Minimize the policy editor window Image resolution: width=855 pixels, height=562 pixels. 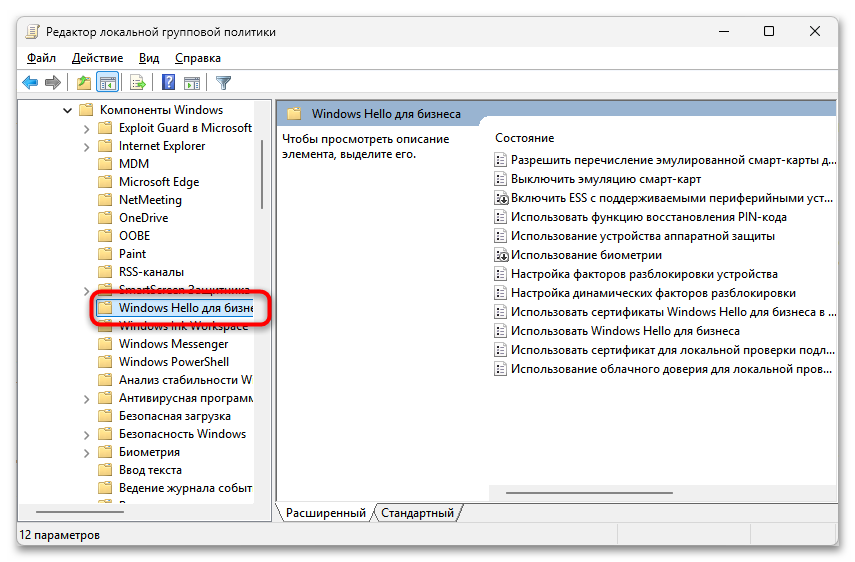pyautogui.click(x=724, y=31)
